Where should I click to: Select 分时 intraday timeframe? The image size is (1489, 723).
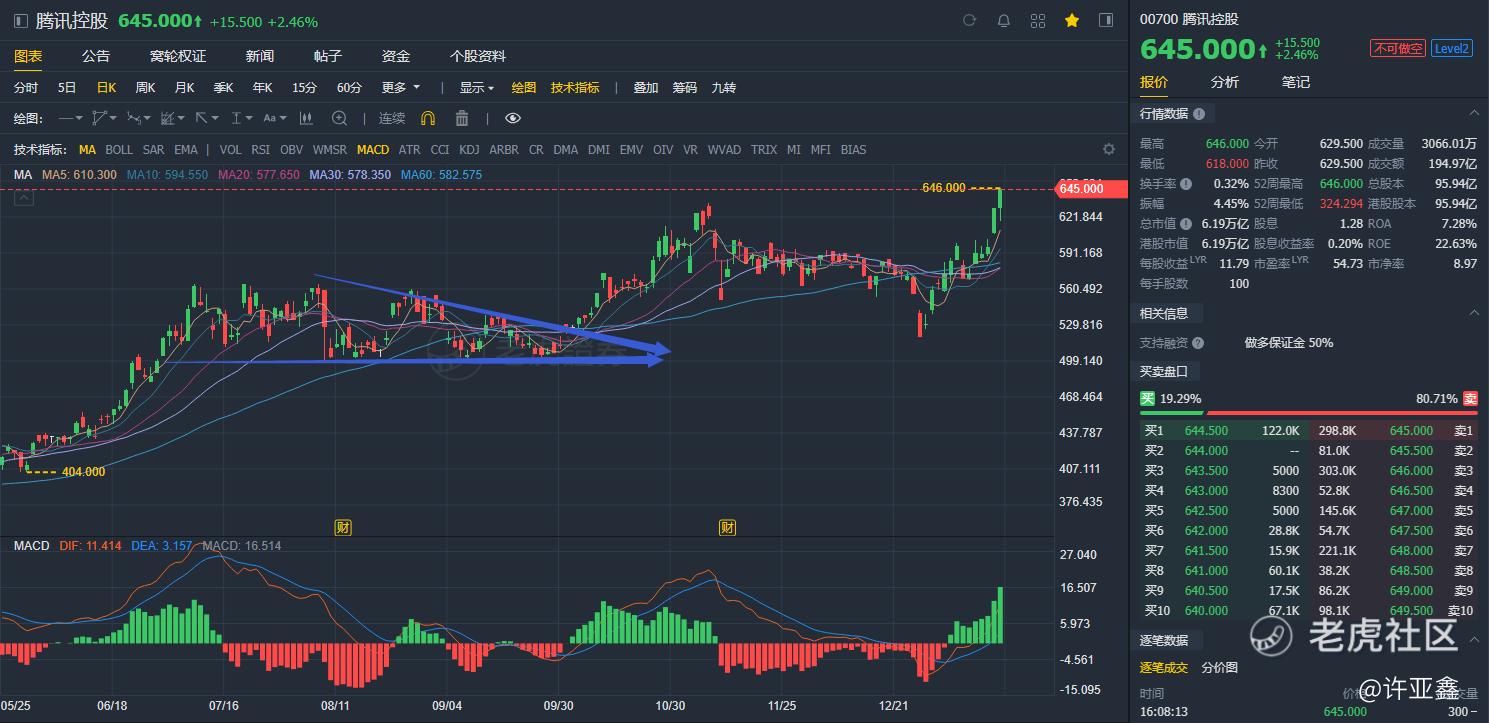click(x=26, y=88)
